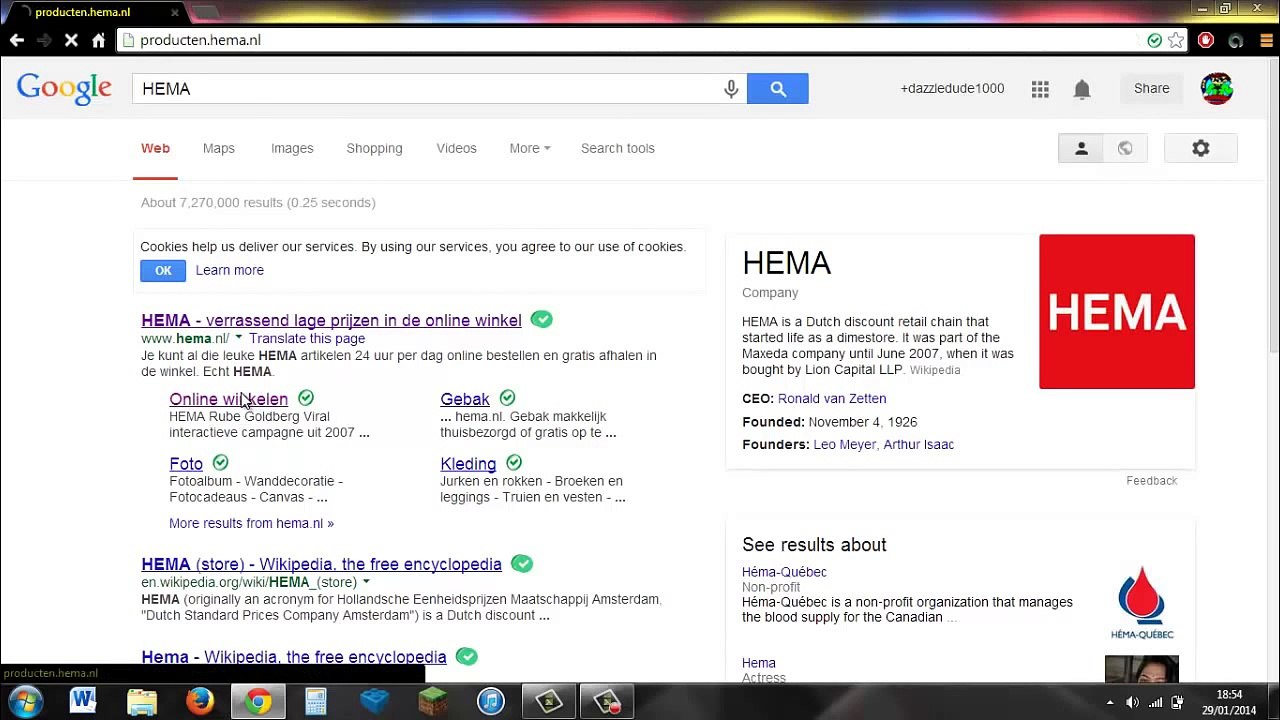Click the red HEMA logo image
The image size is (1280, 720).
click(1117, 311)
